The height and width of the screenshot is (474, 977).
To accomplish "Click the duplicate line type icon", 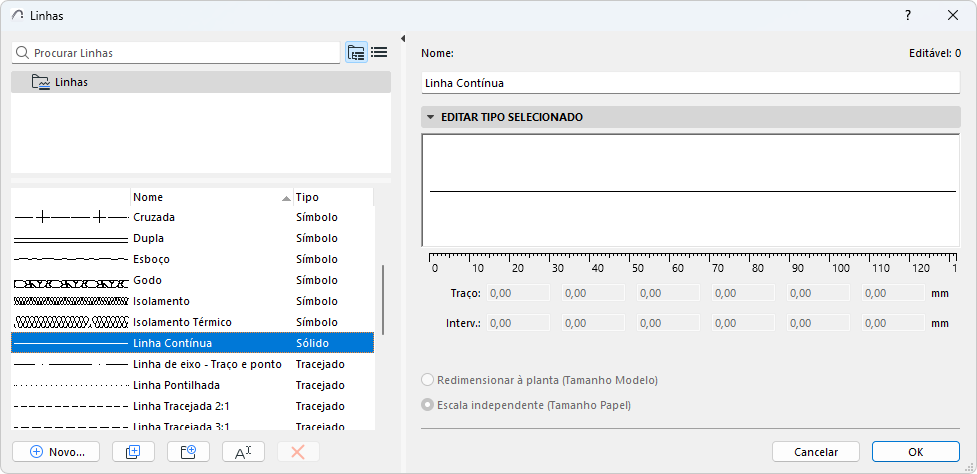I will (133, 452).
